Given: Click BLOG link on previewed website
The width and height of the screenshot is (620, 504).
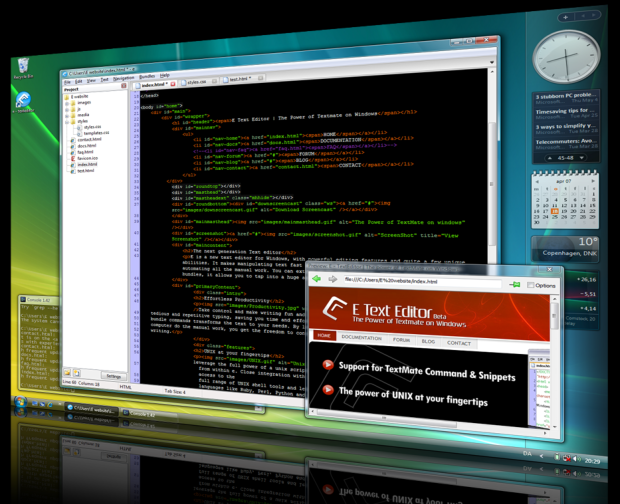Looking at the screenshot, I should 428,342.
